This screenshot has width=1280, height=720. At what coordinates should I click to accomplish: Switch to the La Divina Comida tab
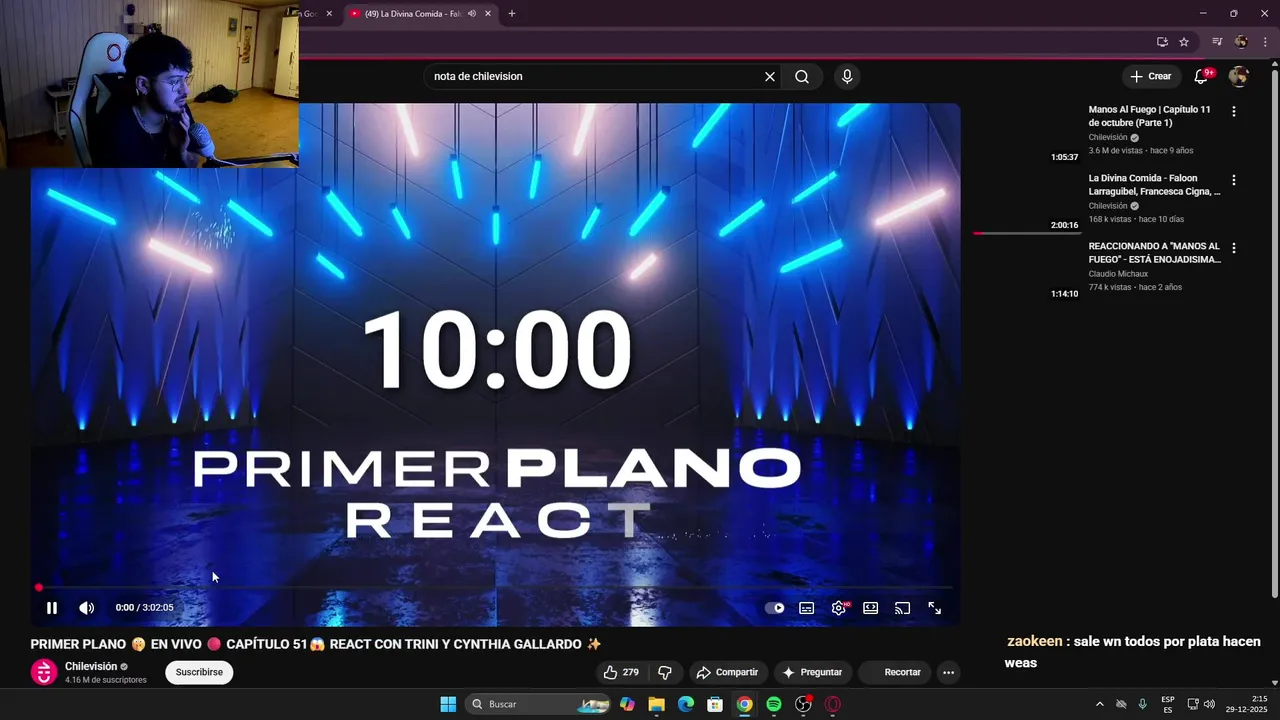pyautogui.click(x=412, y=14)
